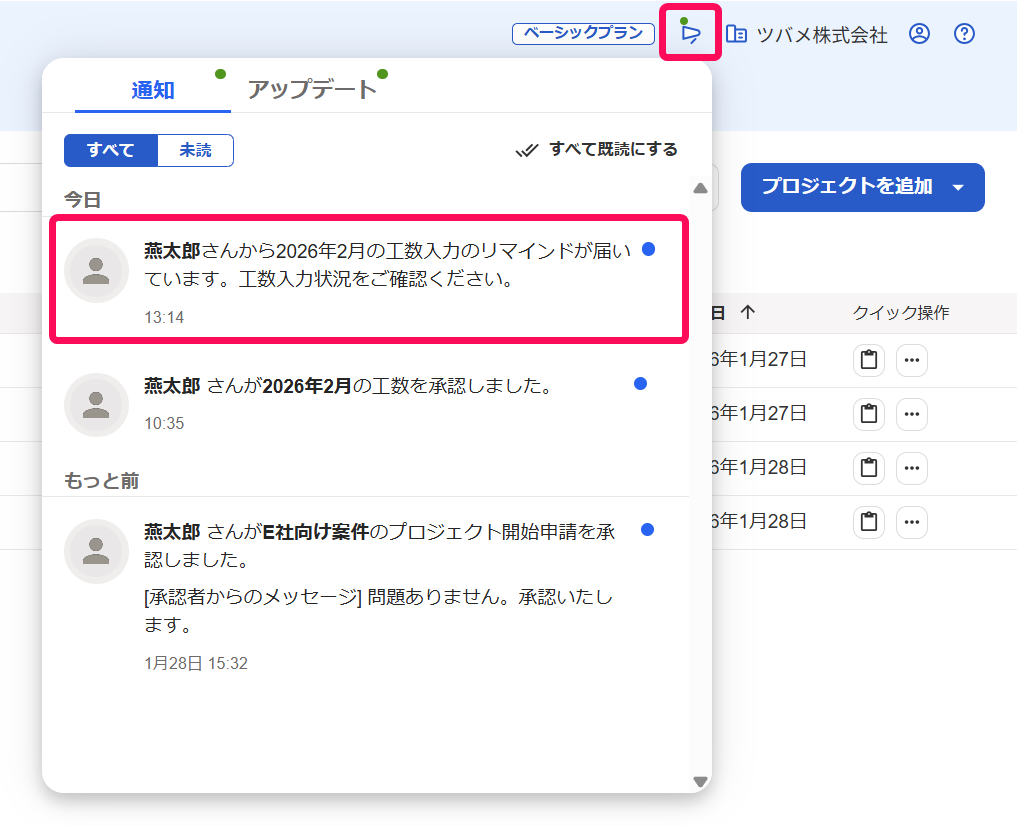Open more options in second 1月27日 row
This screenshot has height=826, width=1017.
(x=912, y=414)
